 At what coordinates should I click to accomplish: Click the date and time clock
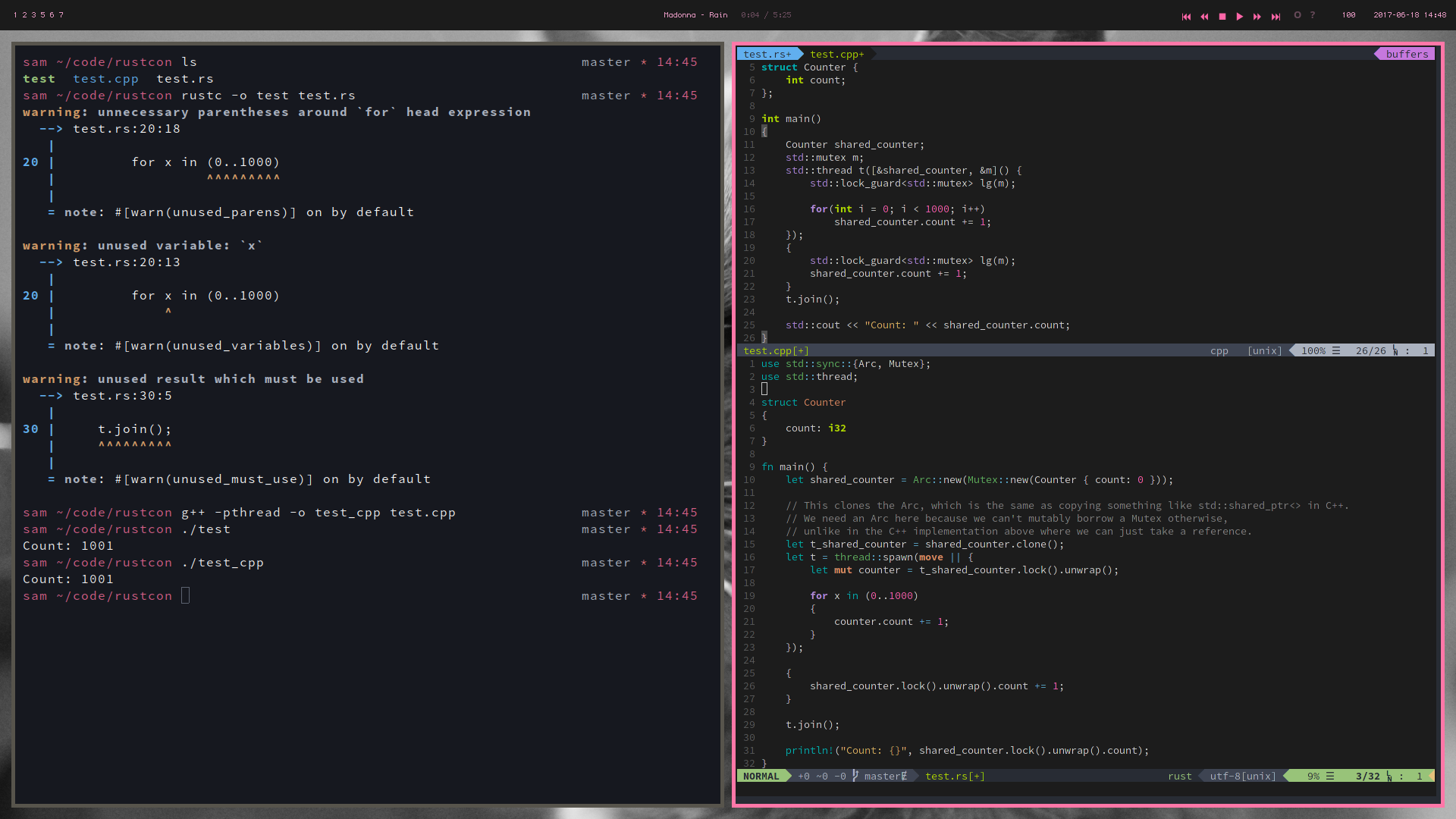click(1409, 15)
